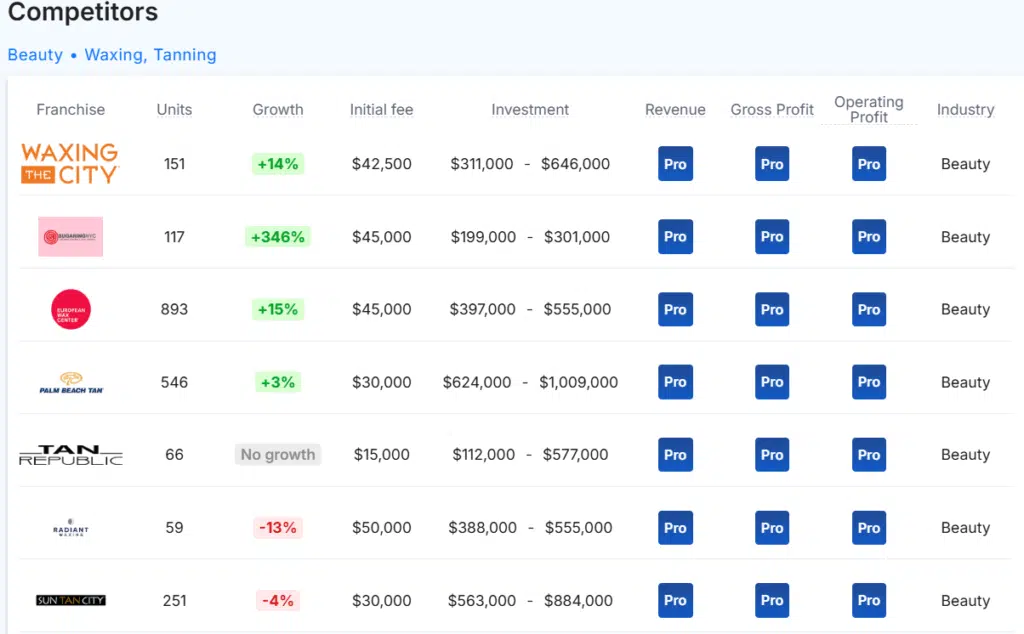Click the 66 units value
The image size is (1024, 634).
click(174, 454)
